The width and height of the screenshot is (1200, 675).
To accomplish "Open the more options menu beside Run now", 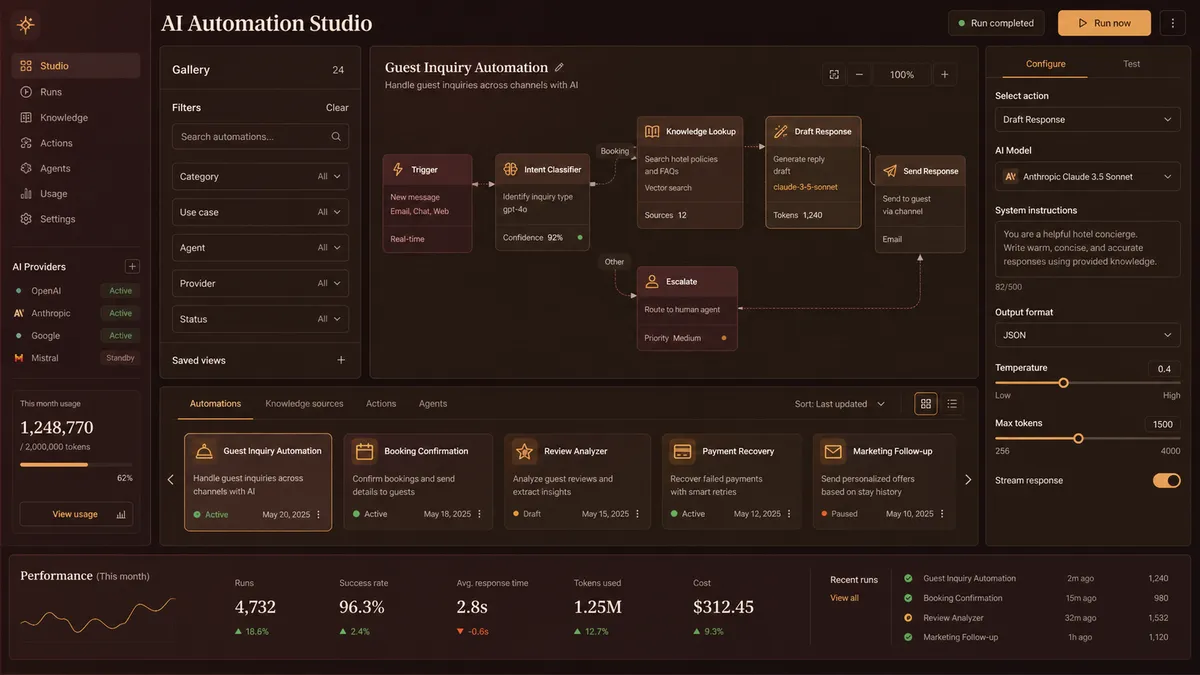I will (1172, 23).
